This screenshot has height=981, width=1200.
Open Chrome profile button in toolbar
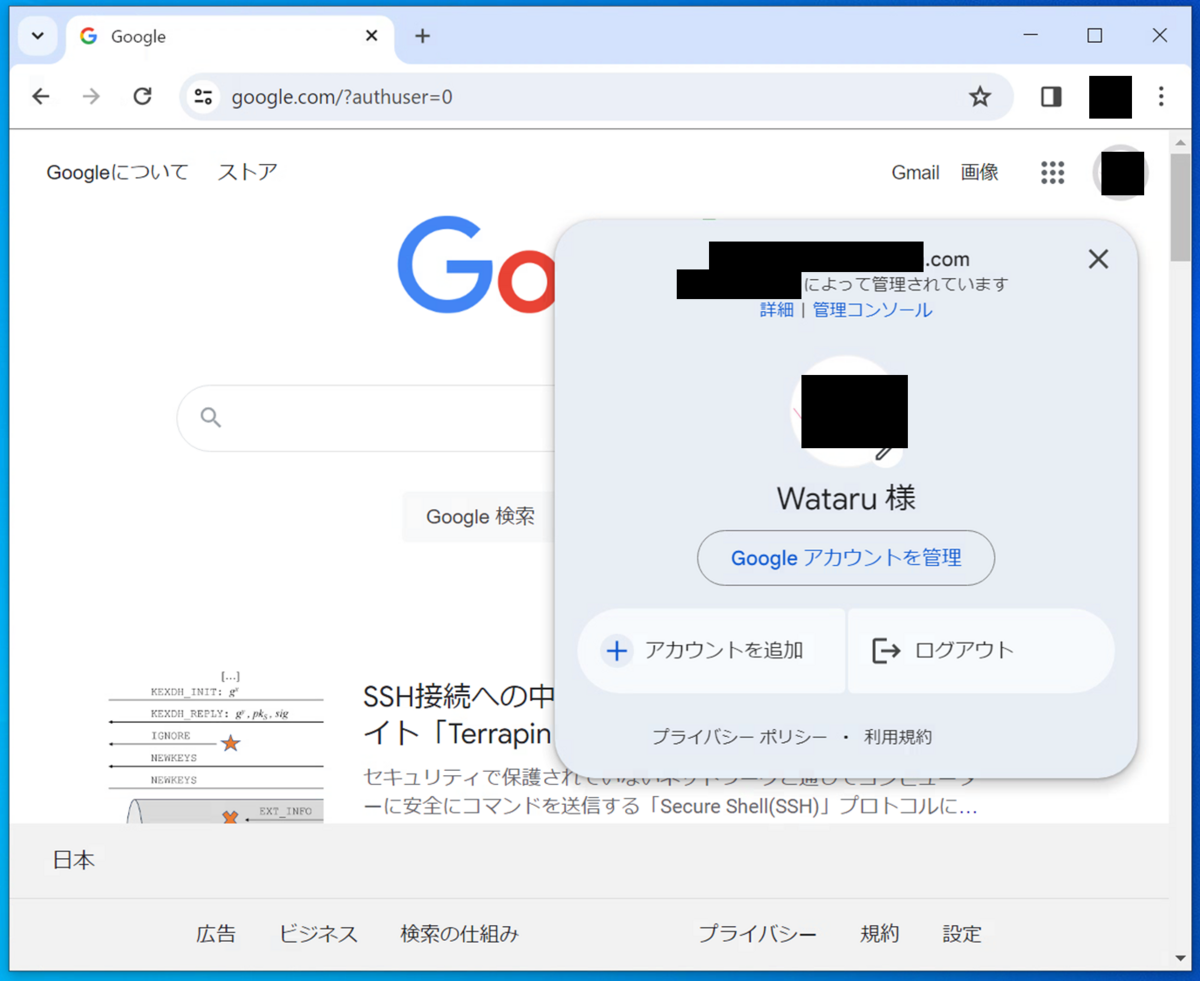pos(1110,97)
